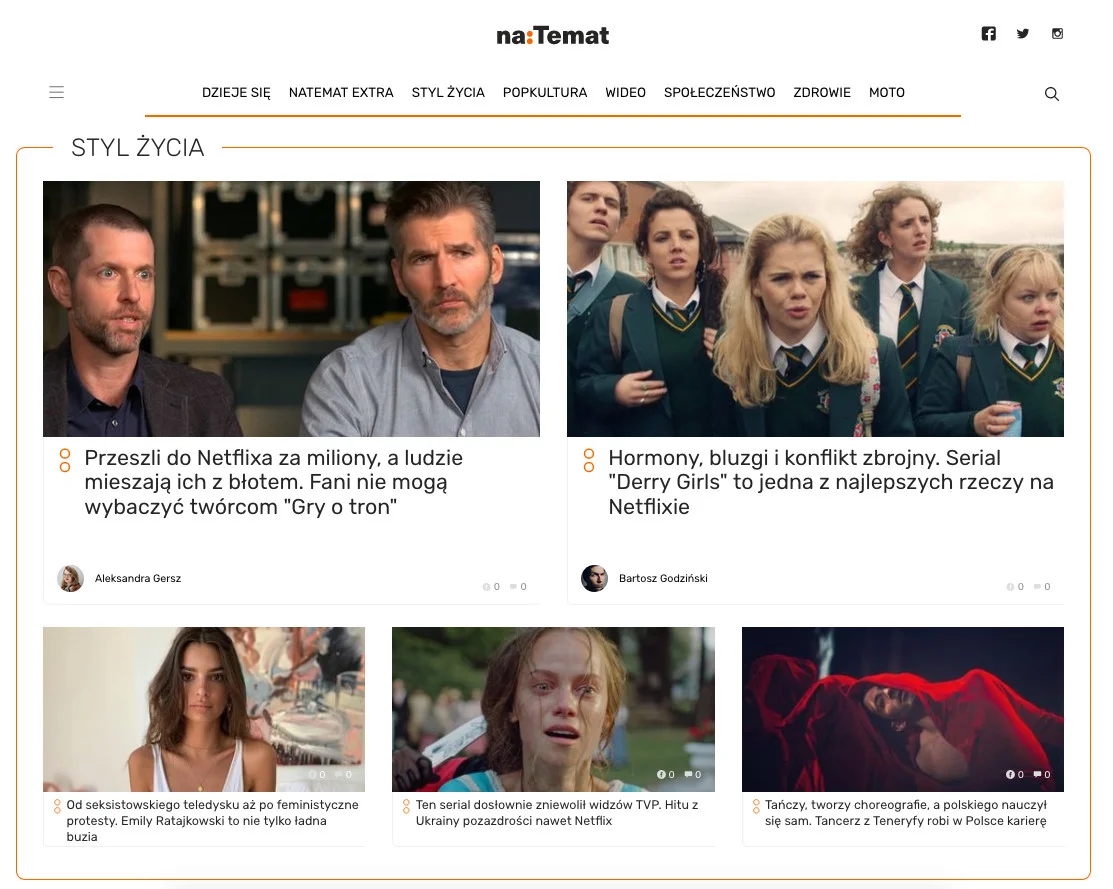Click author name Bartosz Godziński

pyautogui.click(x=663, y=579)
